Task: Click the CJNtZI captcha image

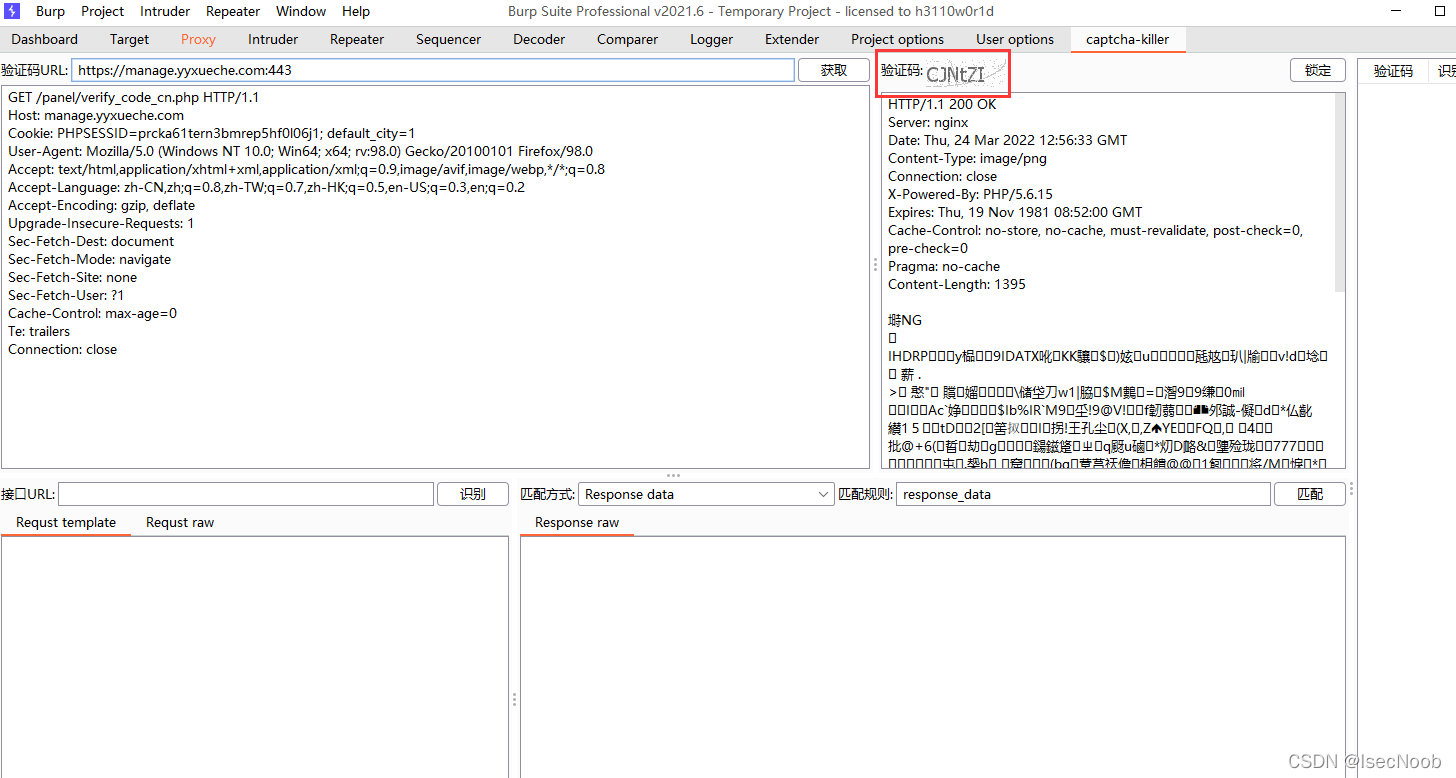Action: pos(965,73)
